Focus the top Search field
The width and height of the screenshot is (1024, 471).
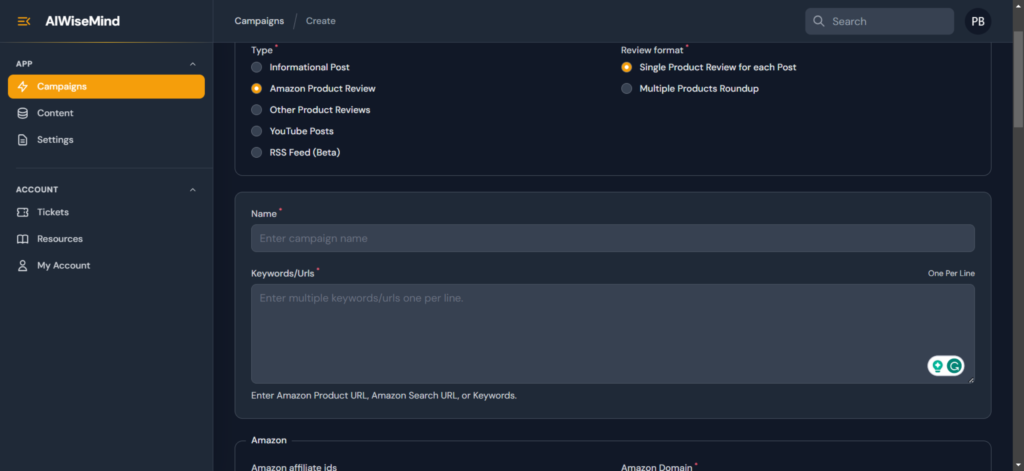[879, 22]
